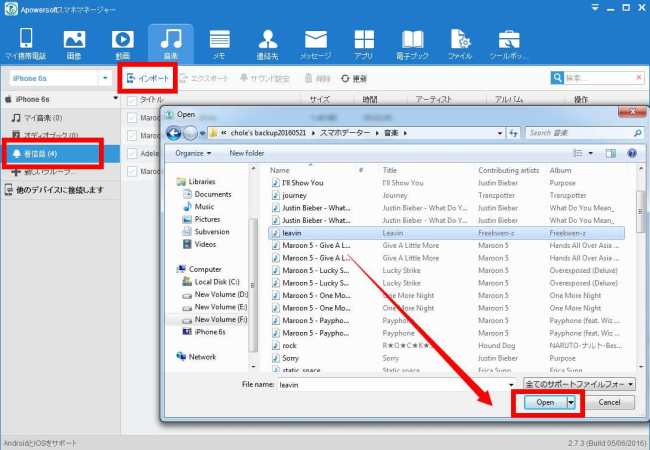Check the second song row checkbox
650x450 pixels.
pos(132,135)
